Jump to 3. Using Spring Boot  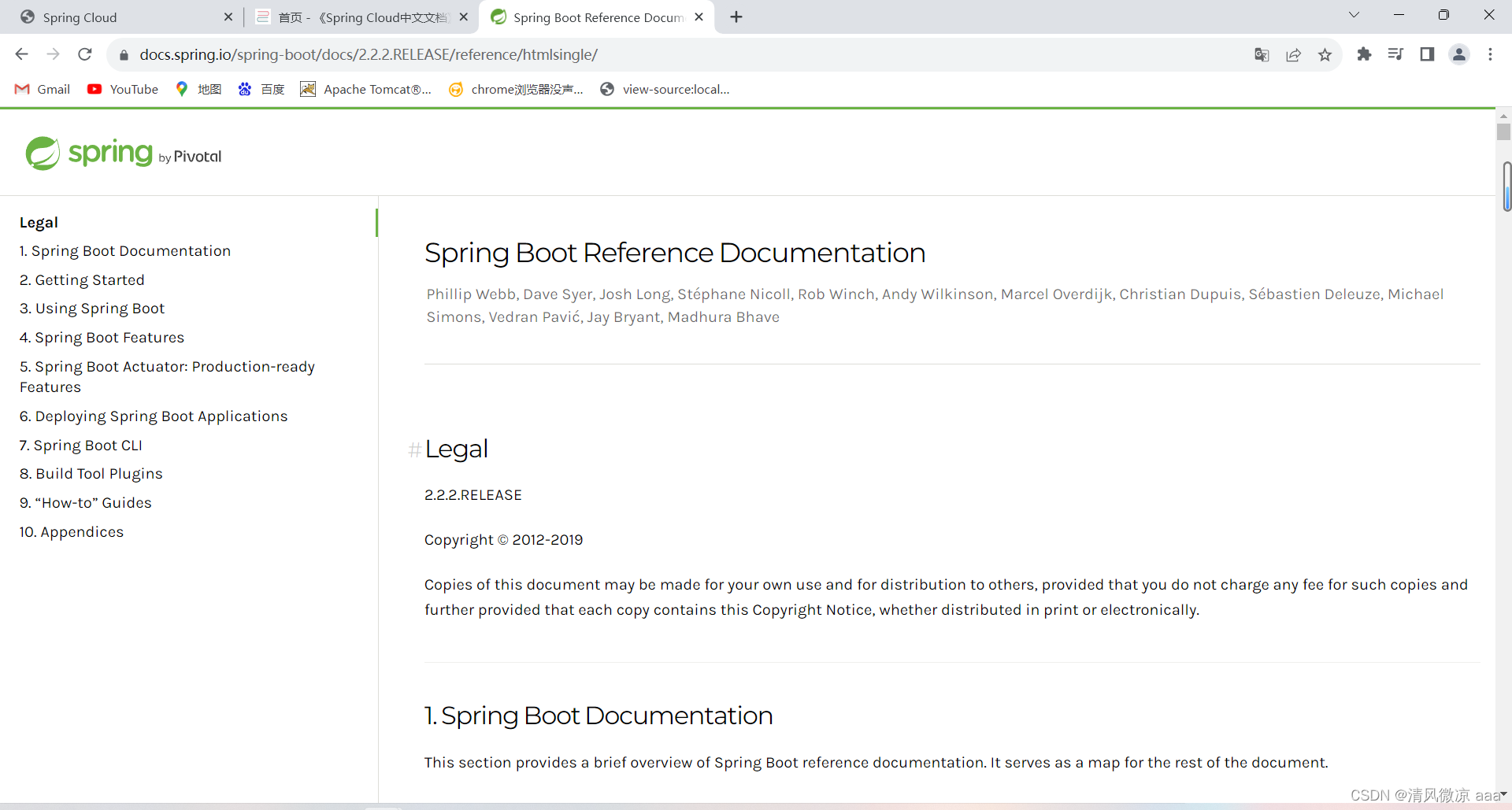[92, 308]
